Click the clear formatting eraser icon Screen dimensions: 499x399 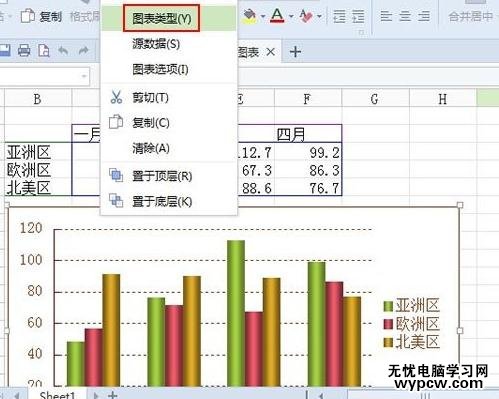click(306, 16)
